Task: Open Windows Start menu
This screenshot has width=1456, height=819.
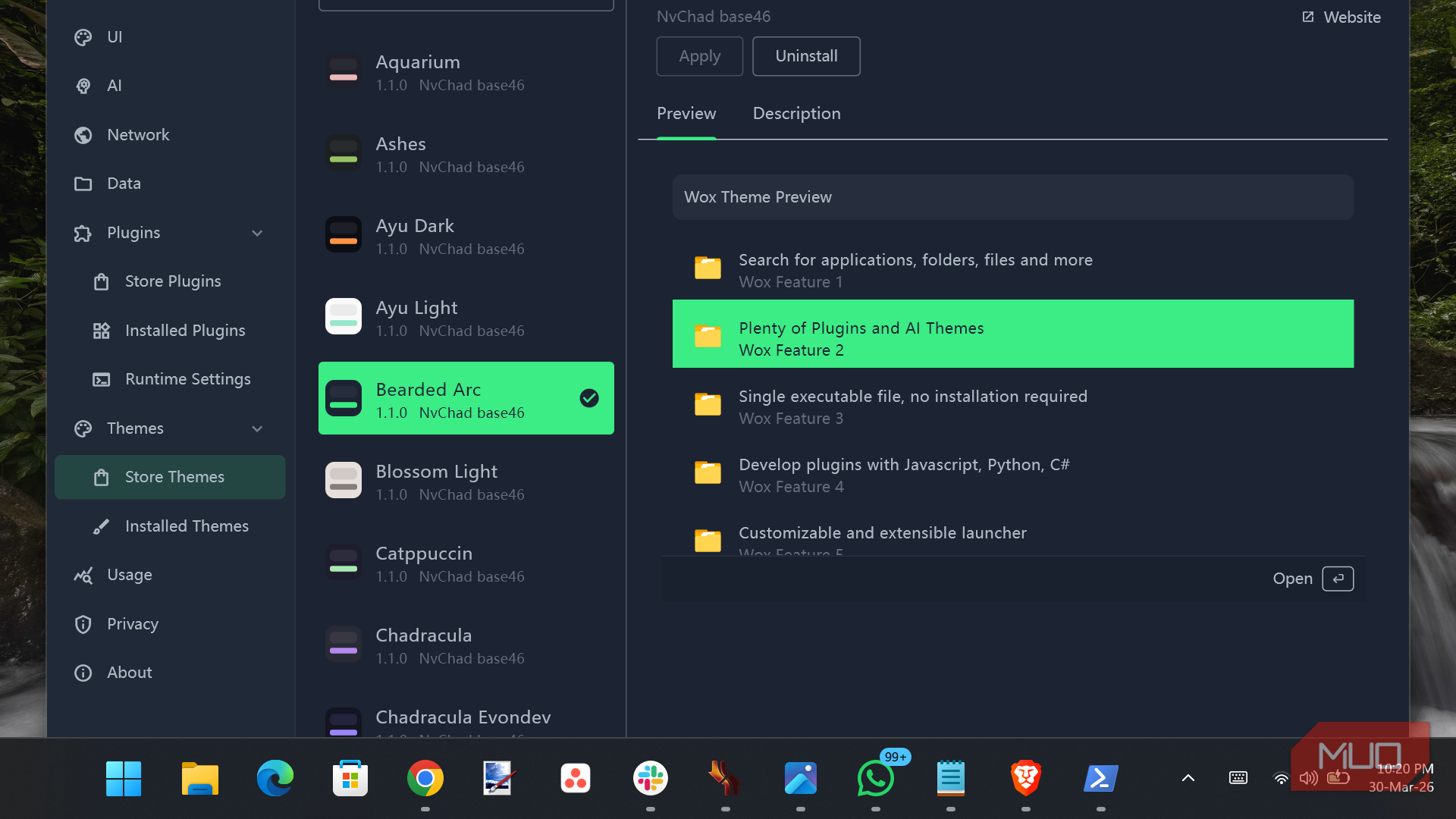Action: click(x=124, y=779)
